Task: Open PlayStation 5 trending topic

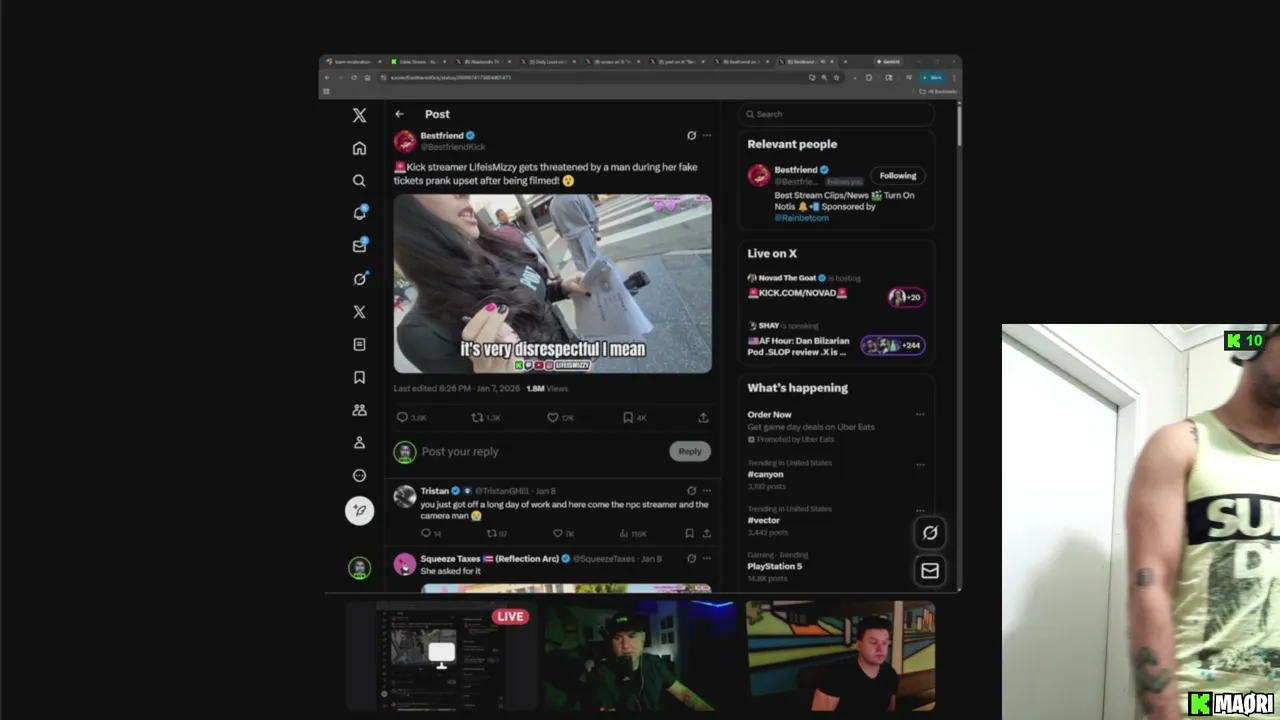Action: (x=774, y=566)
